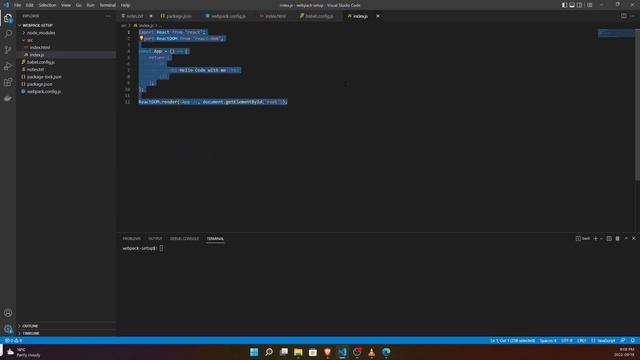Open the terminal launch profile dropdown
The image size is (640, 360).
click(601, 239)
